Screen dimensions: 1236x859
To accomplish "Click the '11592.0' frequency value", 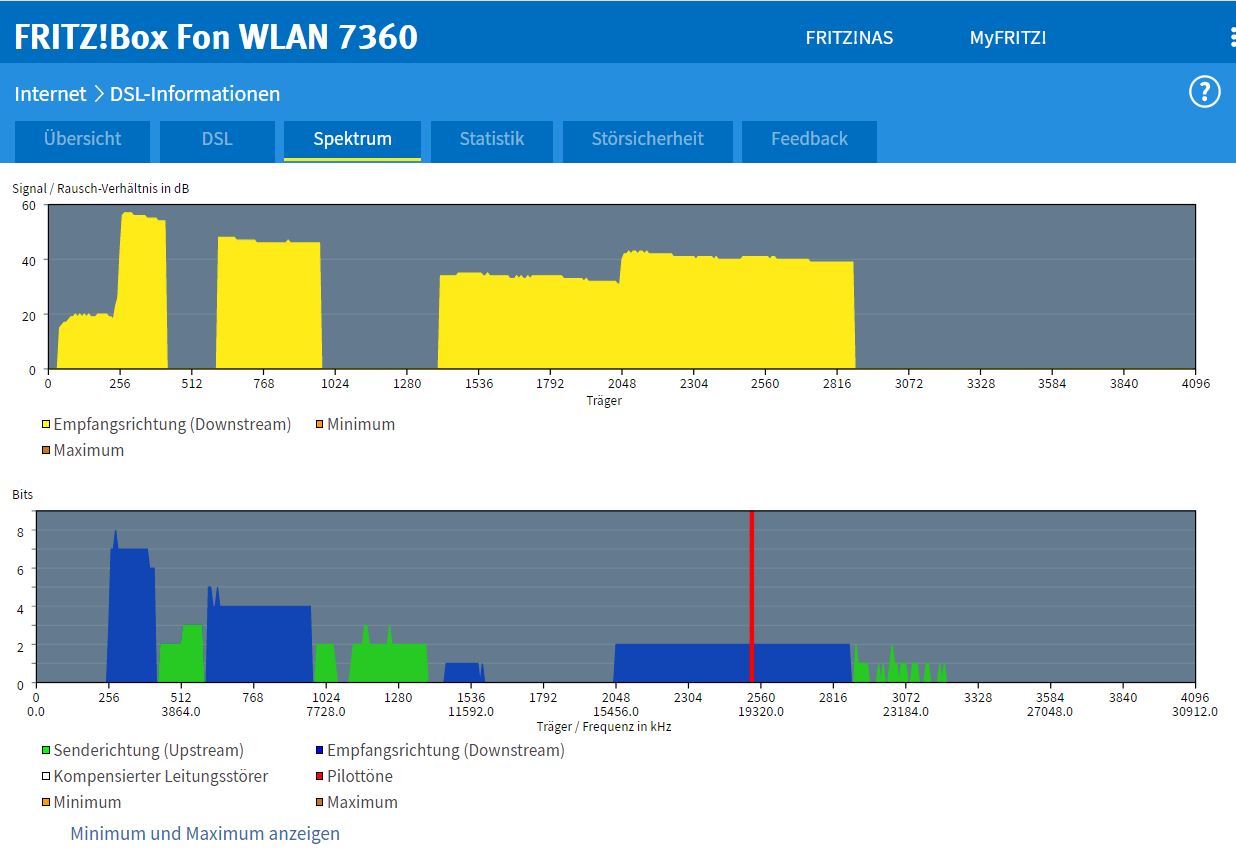I will (x=471, y=712).
